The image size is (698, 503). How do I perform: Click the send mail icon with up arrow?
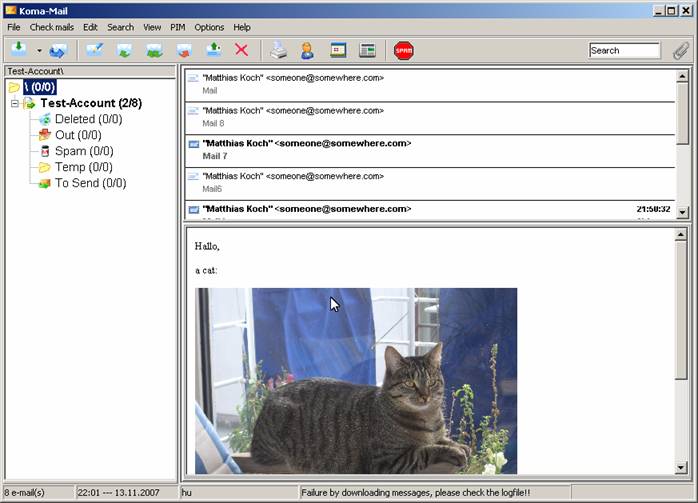click(x=214, y=50)
